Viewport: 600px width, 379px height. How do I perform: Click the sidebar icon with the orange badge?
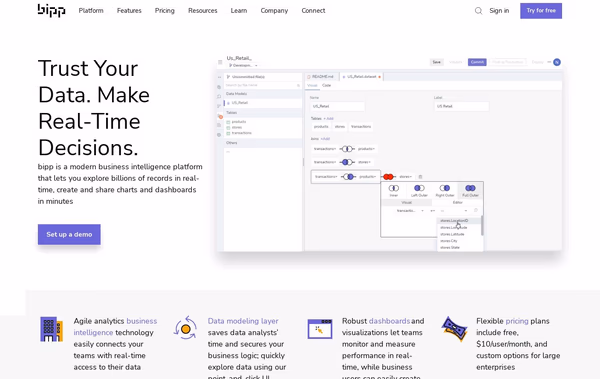pyautogui.click(x=220, y=116)
